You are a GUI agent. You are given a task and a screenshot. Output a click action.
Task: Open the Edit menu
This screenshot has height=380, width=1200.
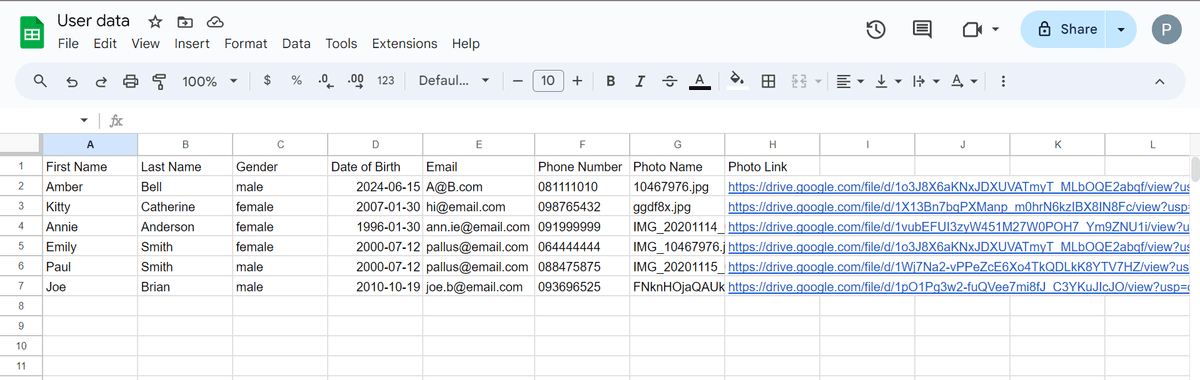tap(105, 44)
